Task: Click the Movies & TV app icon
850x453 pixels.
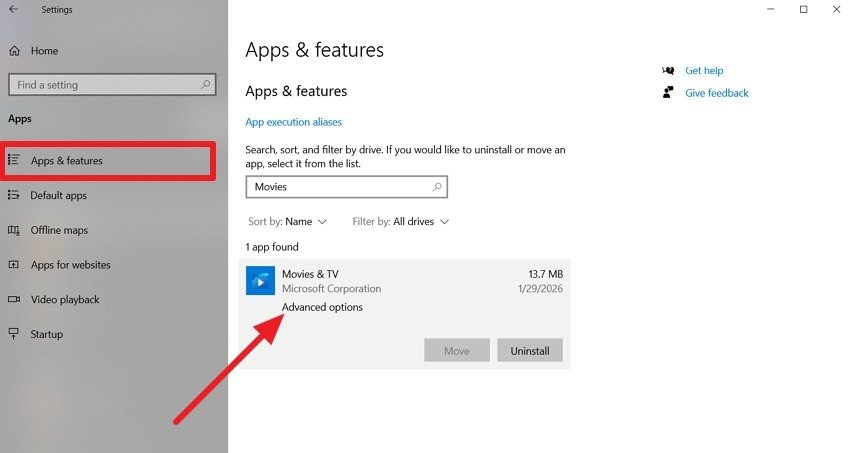Action: [260, 281]
